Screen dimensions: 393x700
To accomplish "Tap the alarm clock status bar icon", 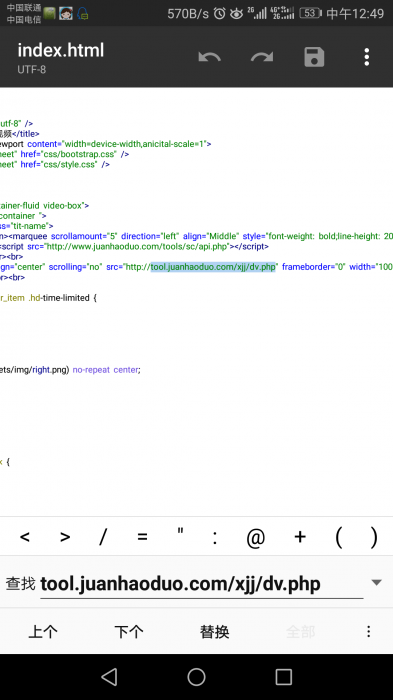I will click(219, 14).
